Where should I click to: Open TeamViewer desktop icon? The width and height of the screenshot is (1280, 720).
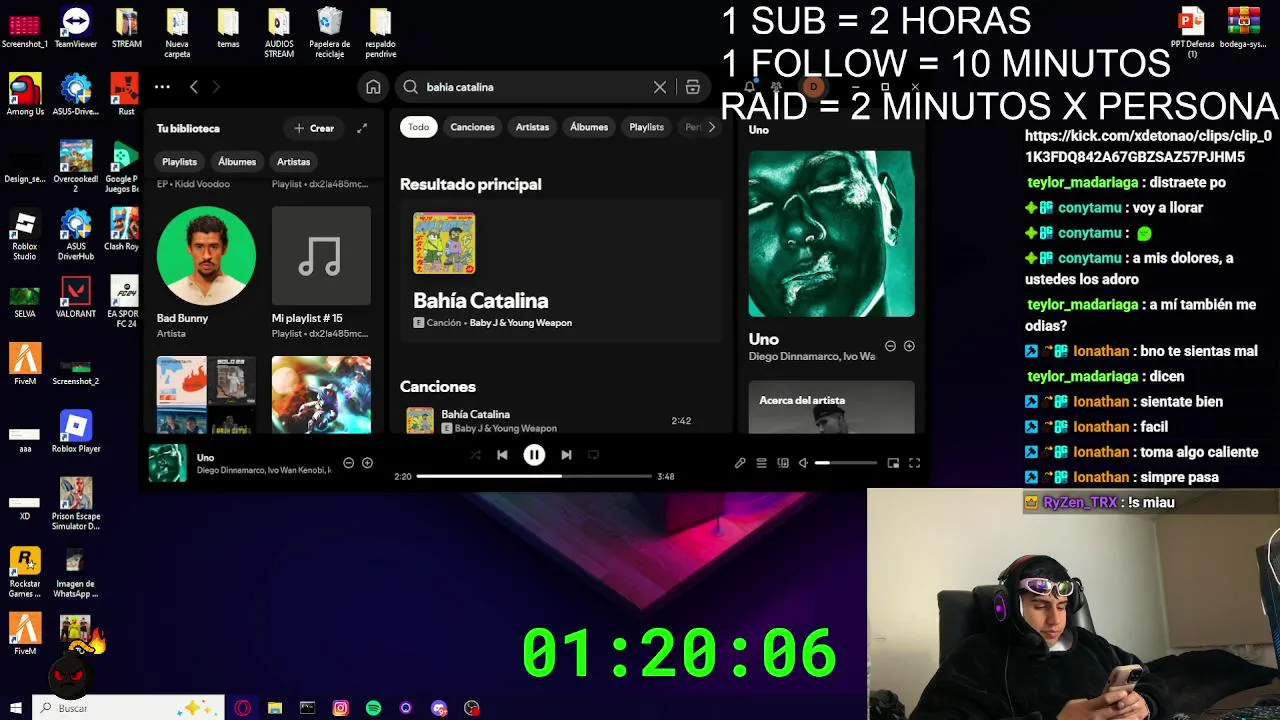pyautogui.click(x=76, y=28)
